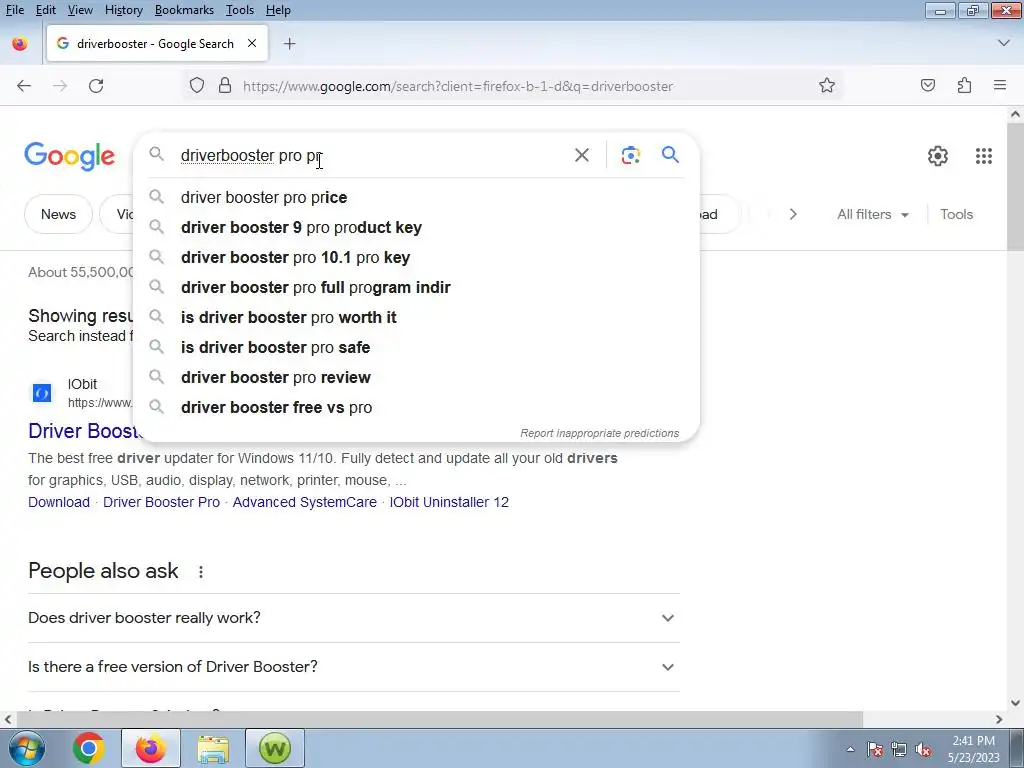The height and width of the screenshot is (768, 1024).
Task: Click the vertical page scrollbar thumb
Action: (1015, 187)
